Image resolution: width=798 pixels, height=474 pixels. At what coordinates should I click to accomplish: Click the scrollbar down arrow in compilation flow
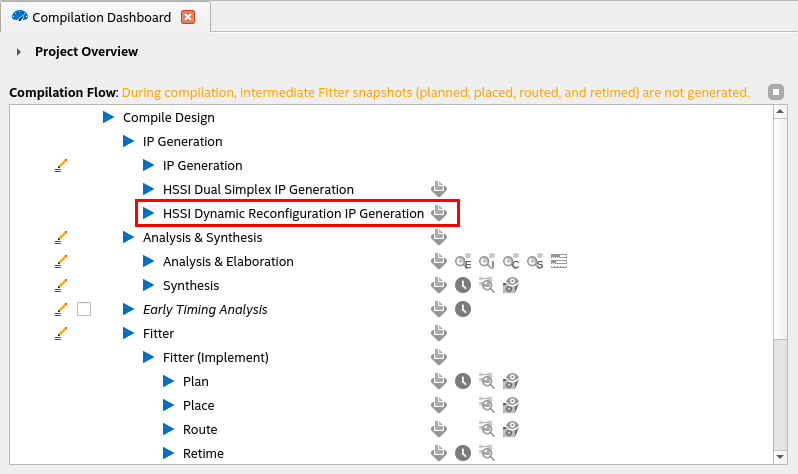[780, 455]
